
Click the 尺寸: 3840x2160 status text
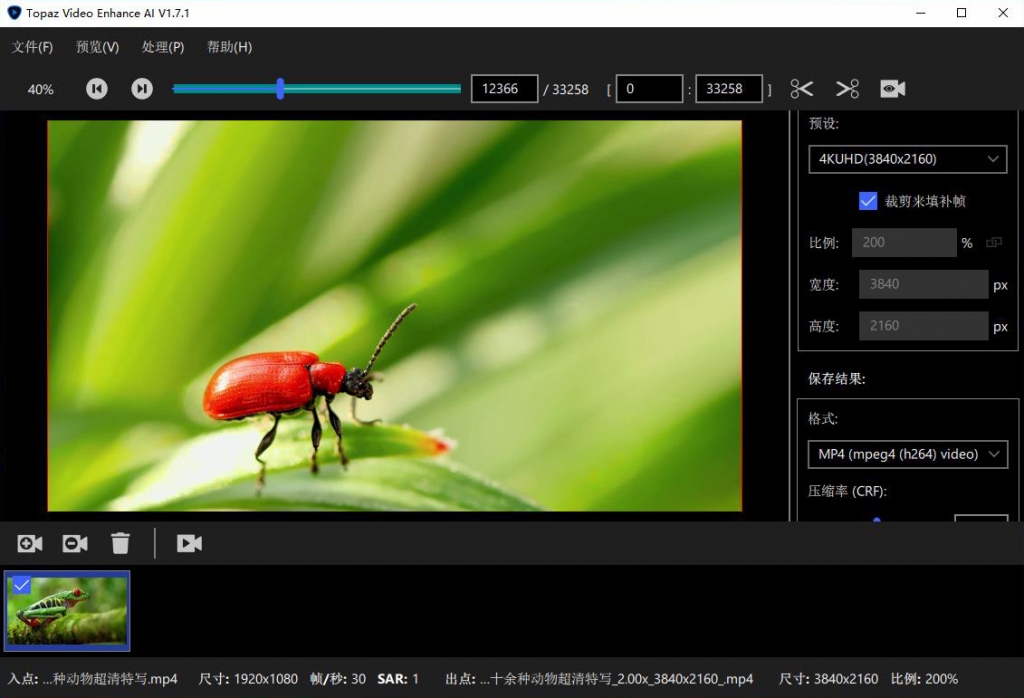coord(828,679)
